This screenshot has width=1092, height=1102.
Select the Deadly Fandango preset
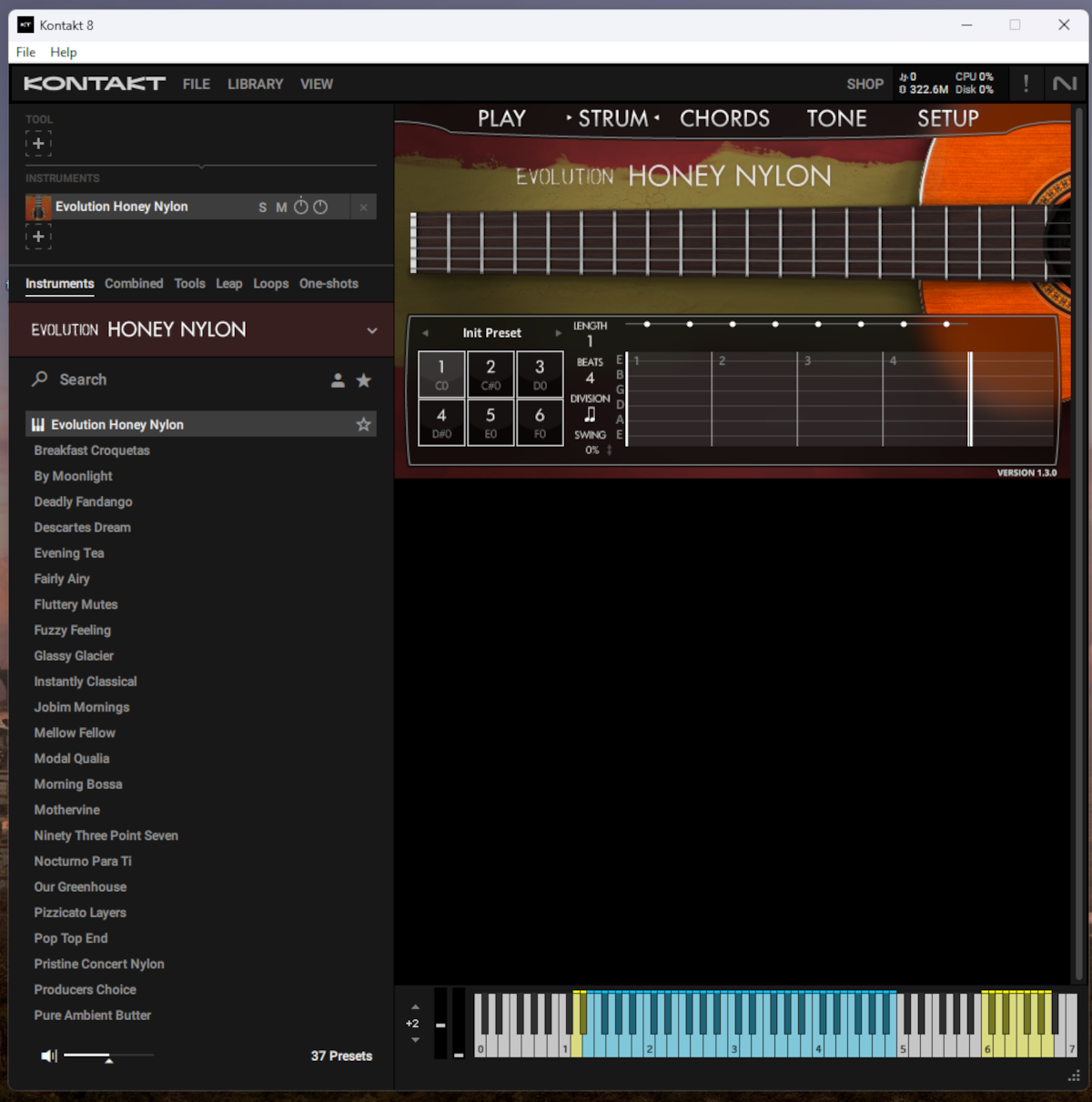[x=83, y=501]
